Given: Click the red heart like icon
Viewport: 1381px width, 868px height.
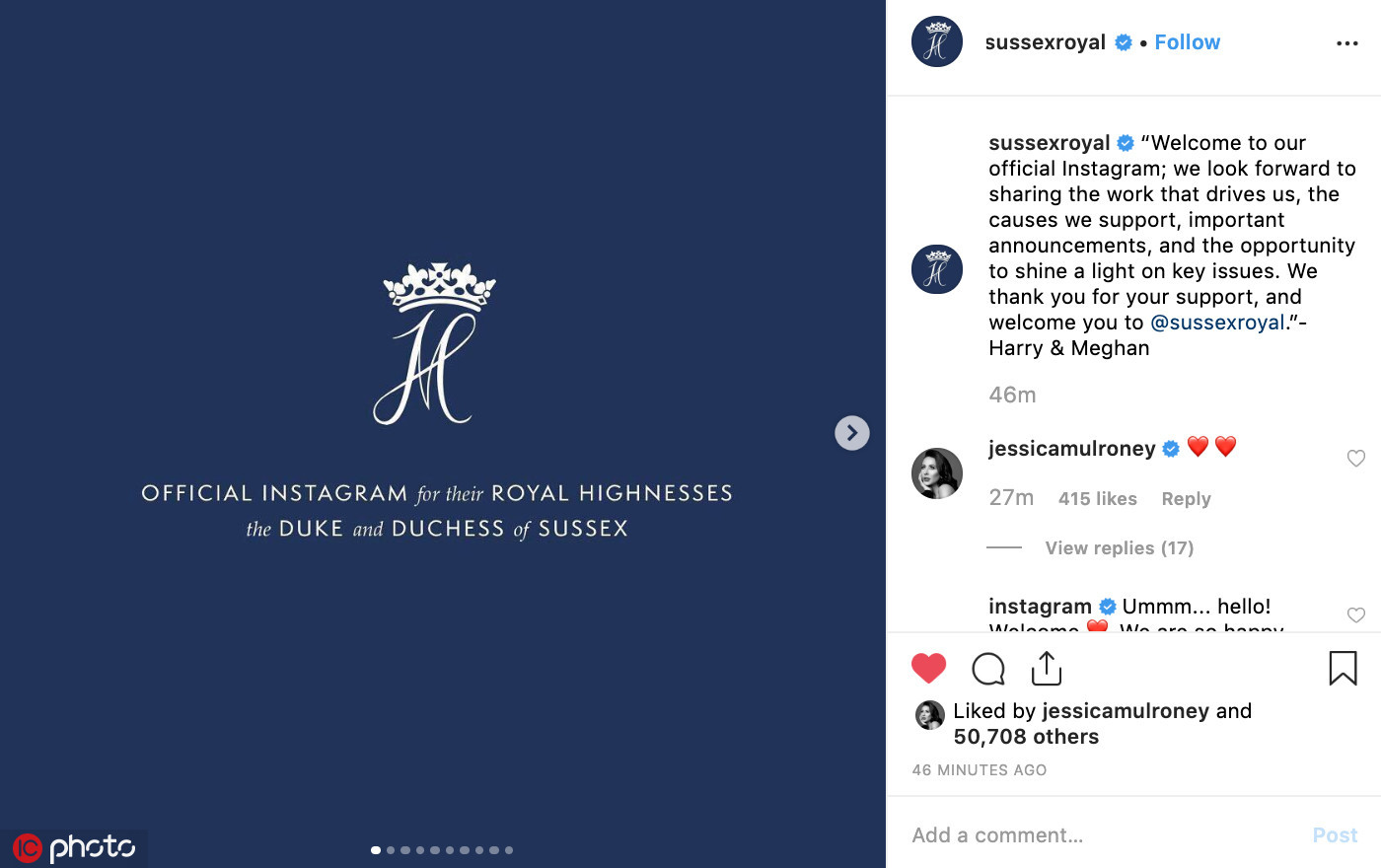Looking at the screenshot, I should (928, 669).
